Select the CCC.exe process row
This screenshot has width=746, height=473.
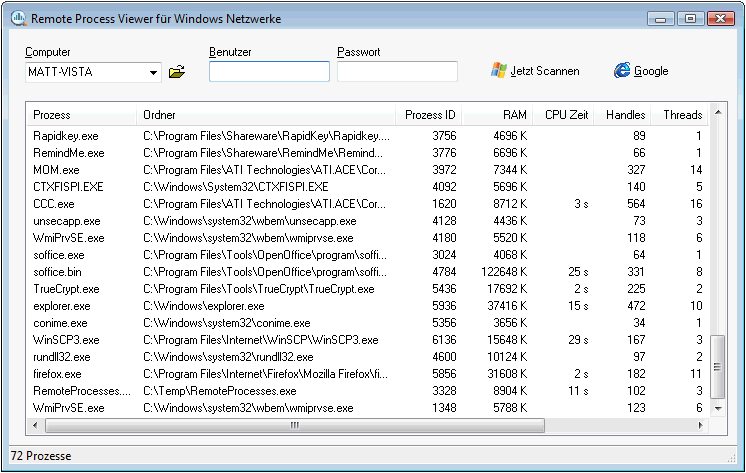(368, 204)
